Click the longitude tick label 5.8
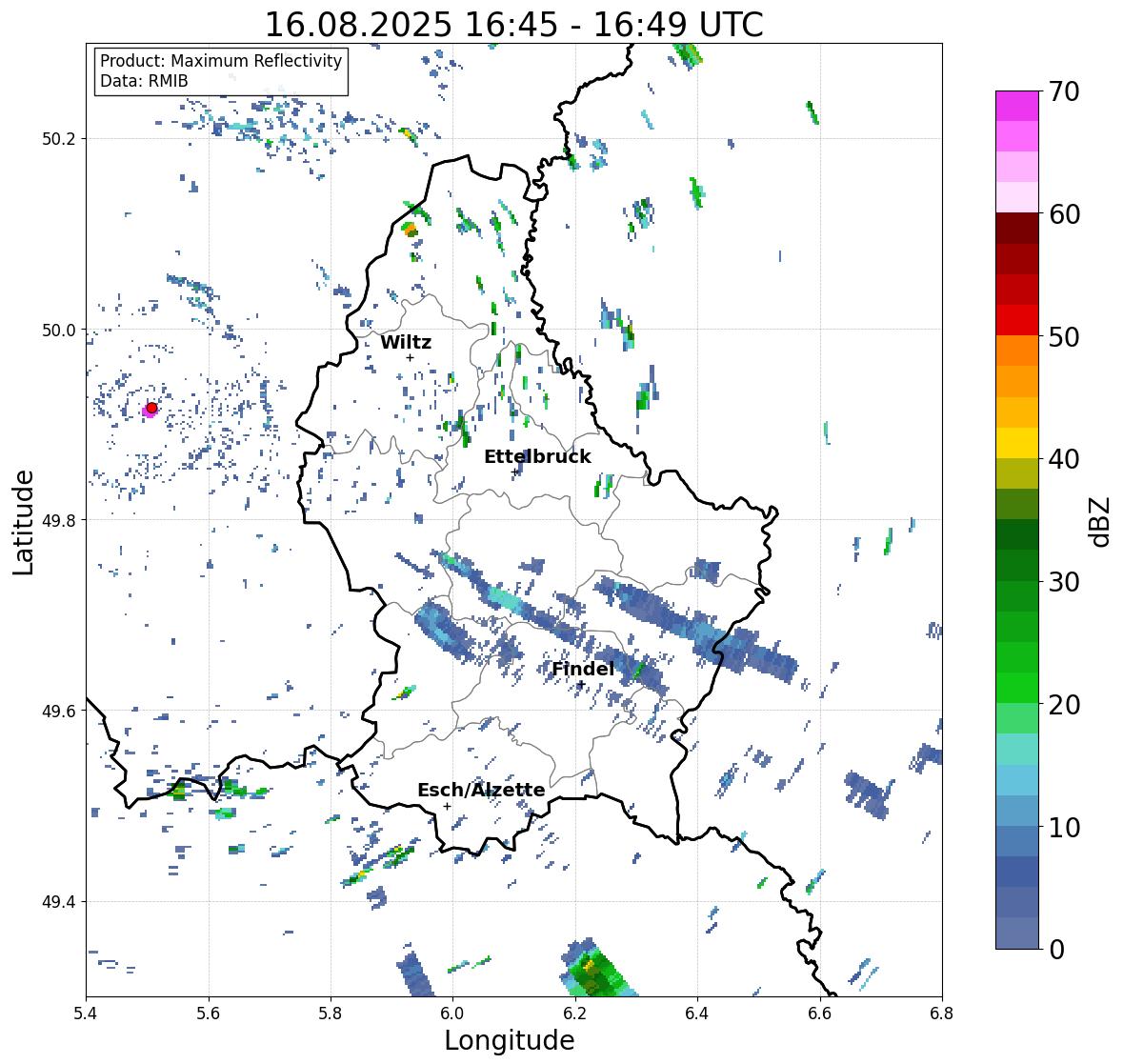 pos(331,1013)
